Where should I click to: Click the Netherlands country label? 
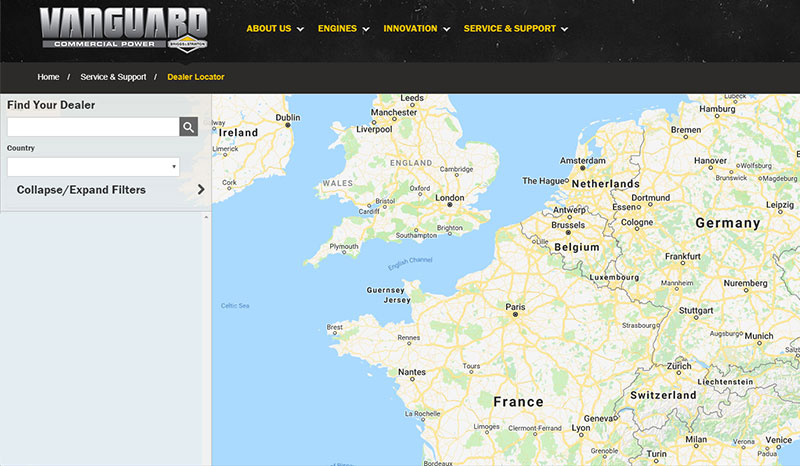click(606, 184)
